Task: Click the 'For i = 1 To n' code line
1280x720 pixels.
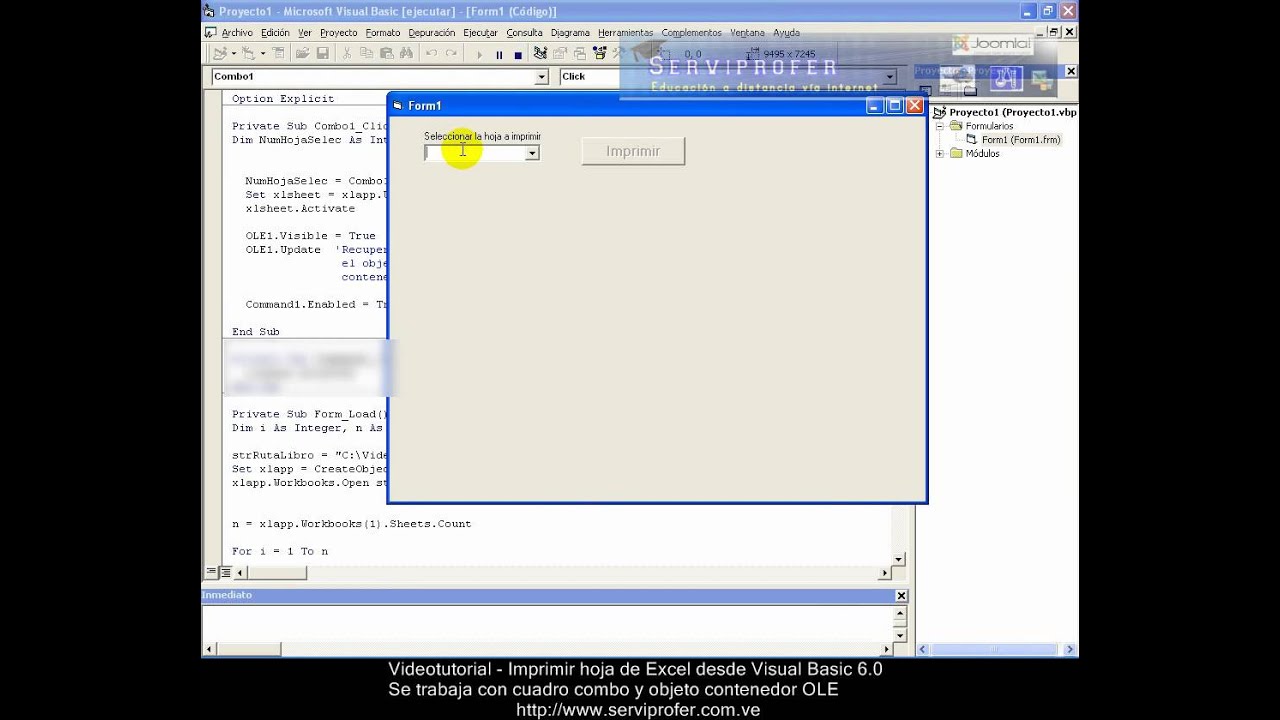Action: point(280,551)
